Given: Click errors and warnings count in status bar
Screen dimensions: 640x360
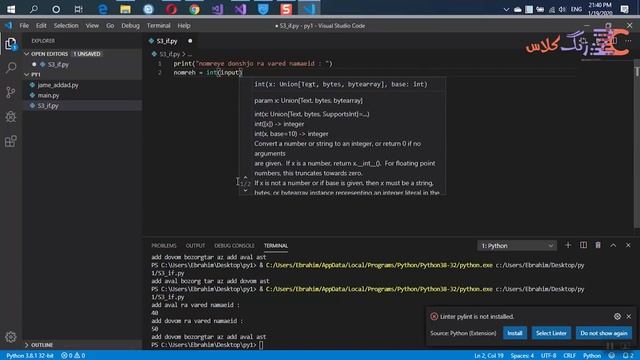Looking at the screenshot, I should [73, 356].
